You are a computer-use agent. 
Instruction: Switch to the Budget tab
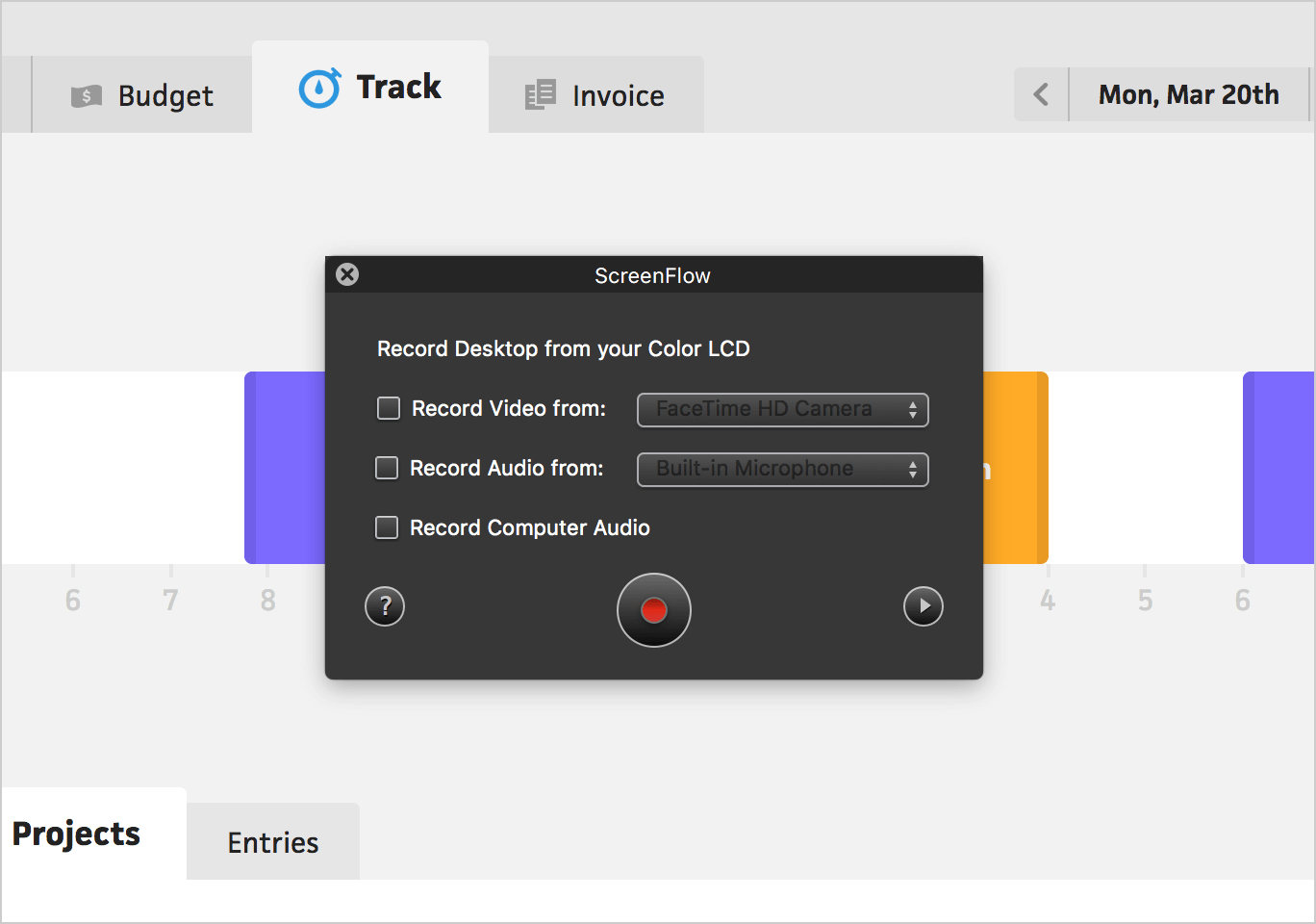coord(142,95)
